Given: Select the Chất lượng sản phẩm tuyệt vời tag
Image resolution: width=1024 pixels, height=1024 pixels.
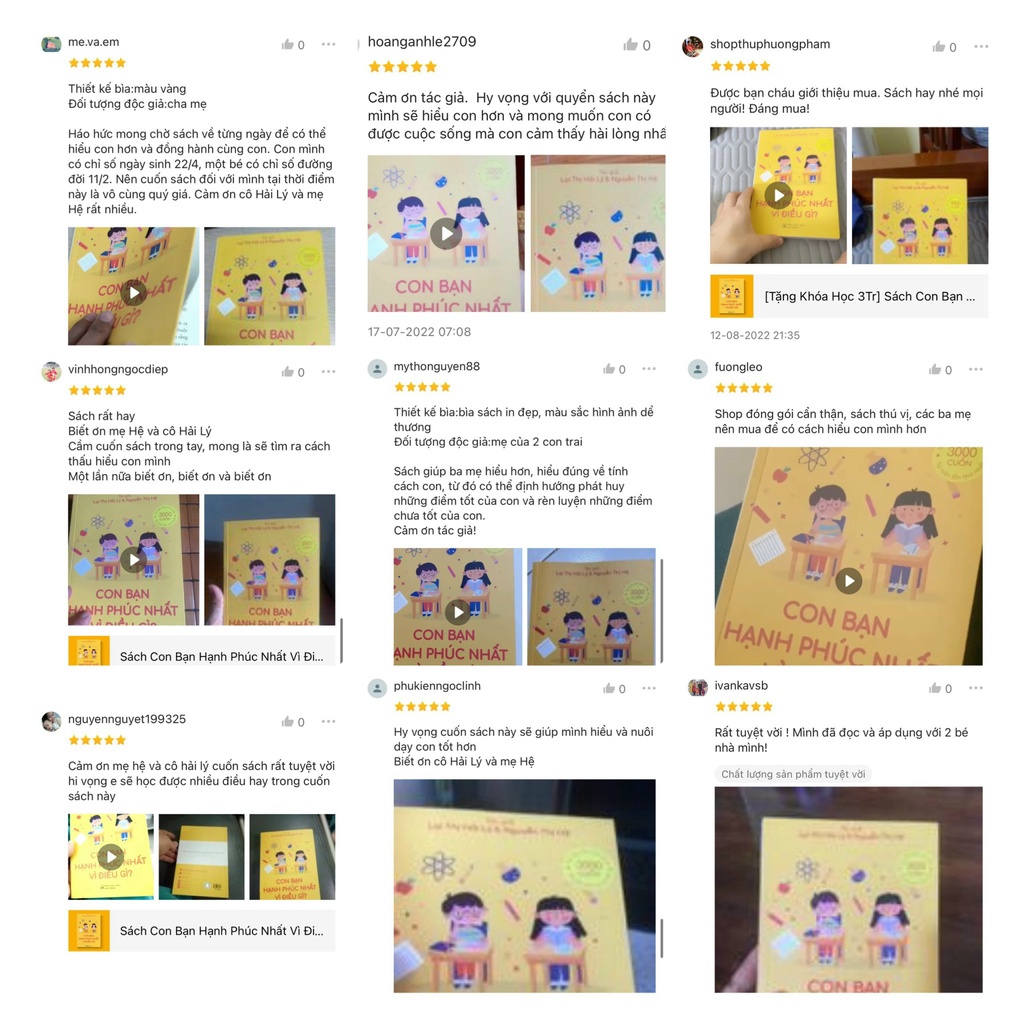Looking at the screenshot, I should (793, 775).
